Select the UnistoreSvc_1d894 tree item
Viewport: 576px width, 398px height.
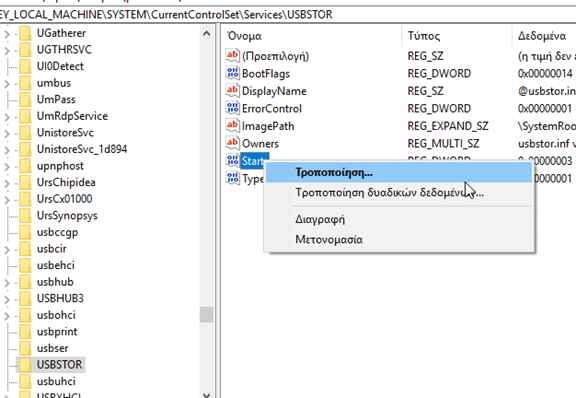coord(82,149)
